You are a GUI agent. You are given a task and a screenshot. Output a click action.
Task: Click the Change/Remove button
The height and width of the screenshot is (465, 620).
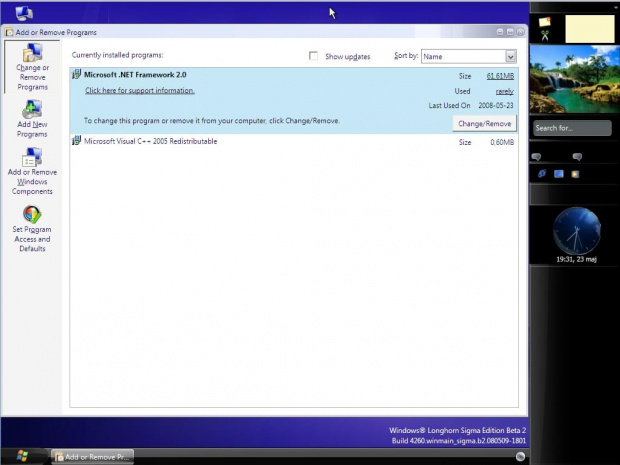484,124
